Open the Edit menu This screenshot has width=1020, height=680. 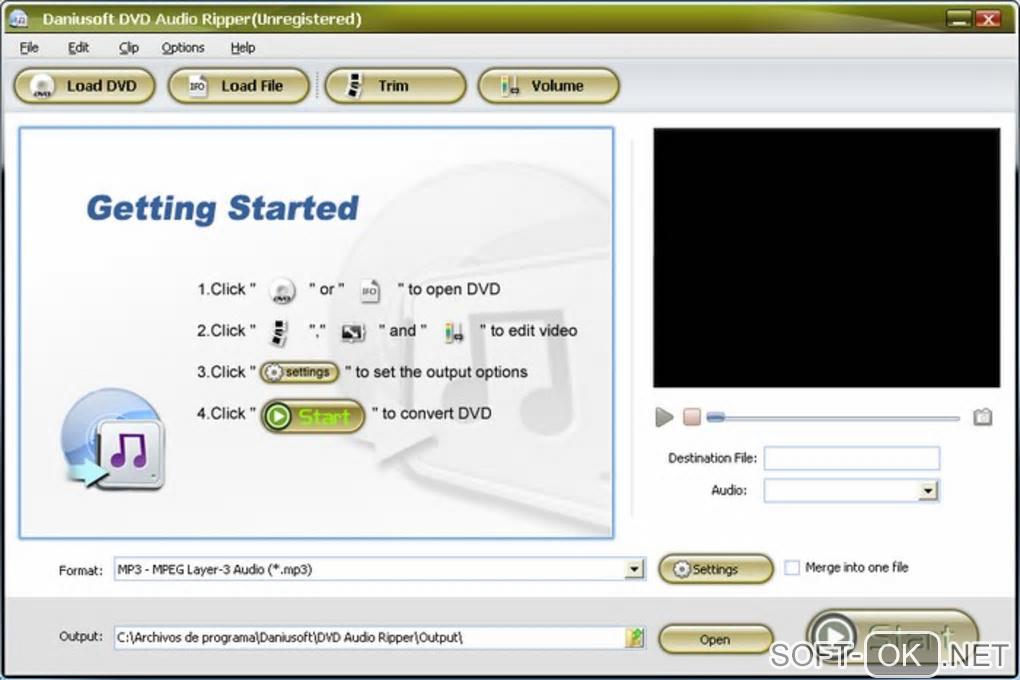(x=78, y=48)
